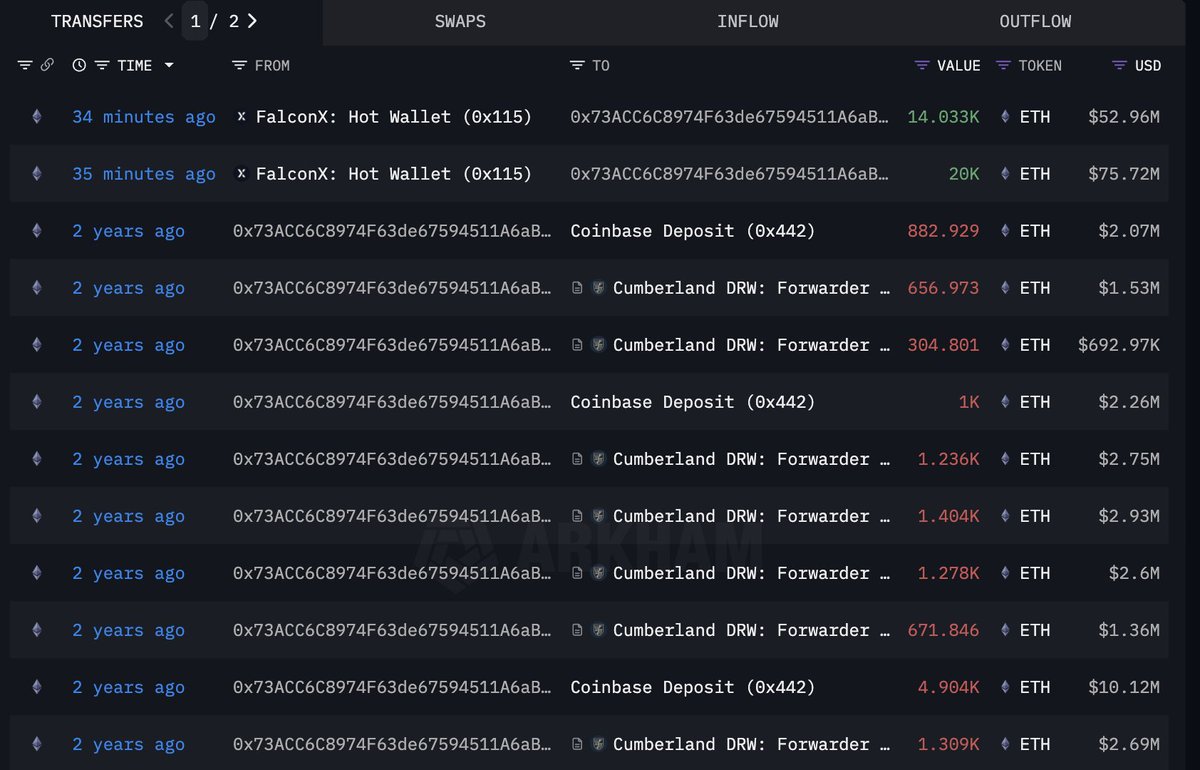The height and width of the screenshot is (770, 1200).
Task: Open Coinbase Deposit in 1K ETH row
Action: (693, 402)
